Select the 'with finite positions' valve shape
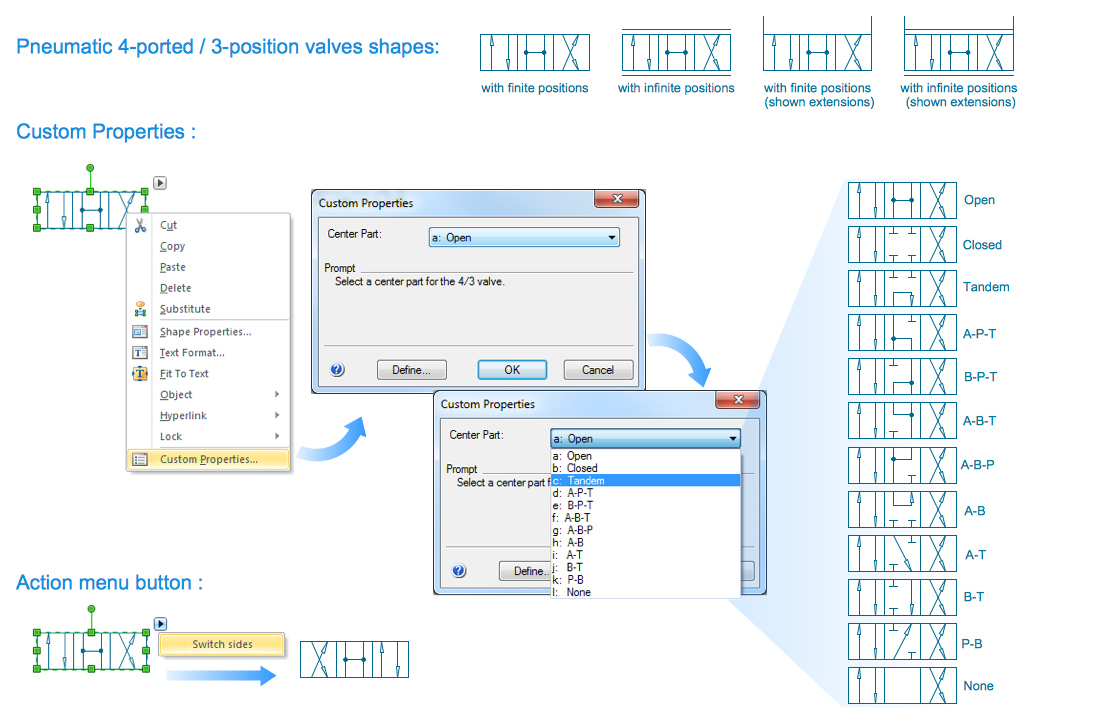 point(535,53)
